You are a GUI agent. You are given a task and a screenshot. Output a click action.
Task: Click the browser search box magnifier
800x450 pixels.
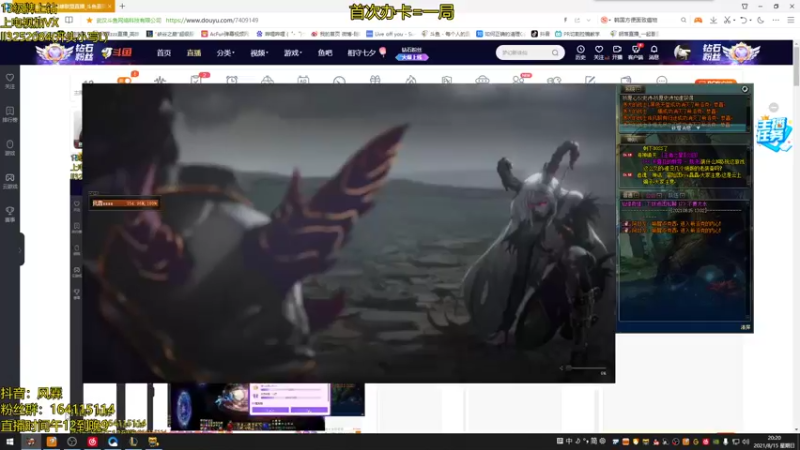pos(683,20)
